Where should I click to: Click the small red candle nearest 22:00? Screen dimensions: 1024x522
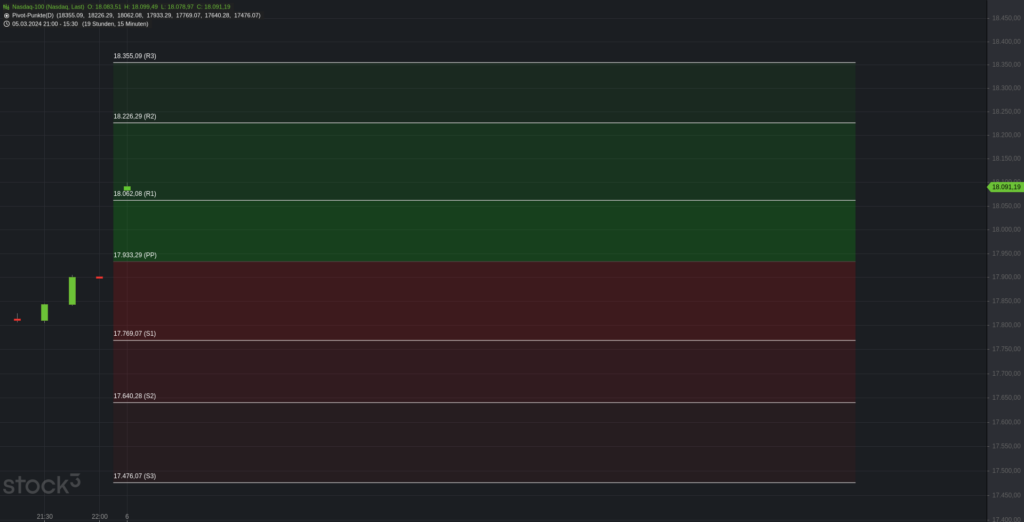click(x=99, y=277)
